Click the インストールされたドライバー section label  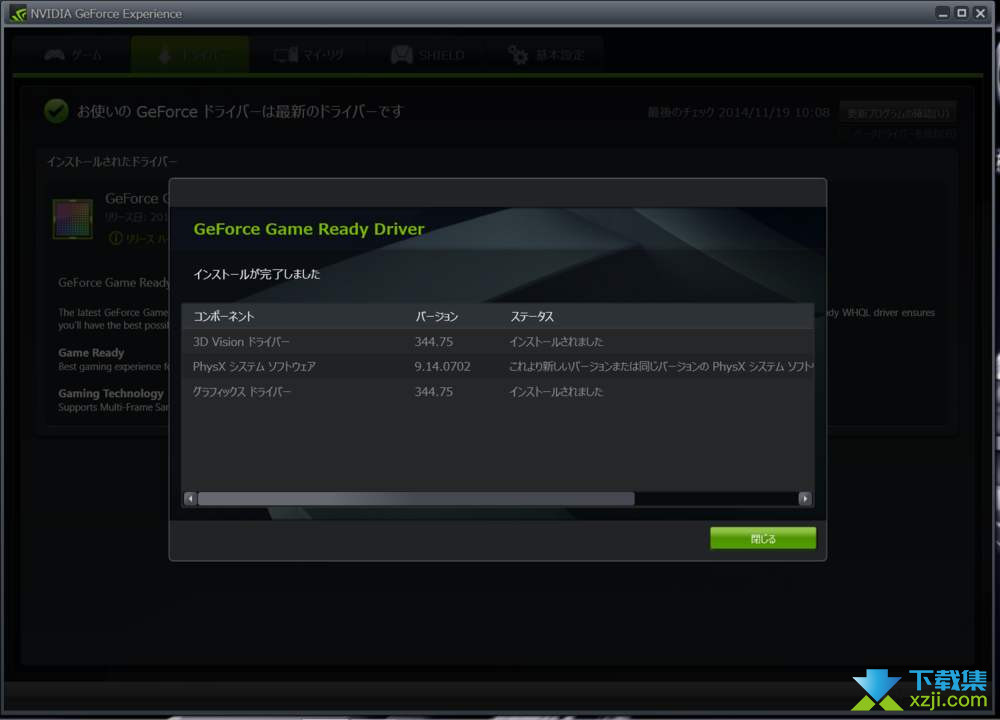112,161
